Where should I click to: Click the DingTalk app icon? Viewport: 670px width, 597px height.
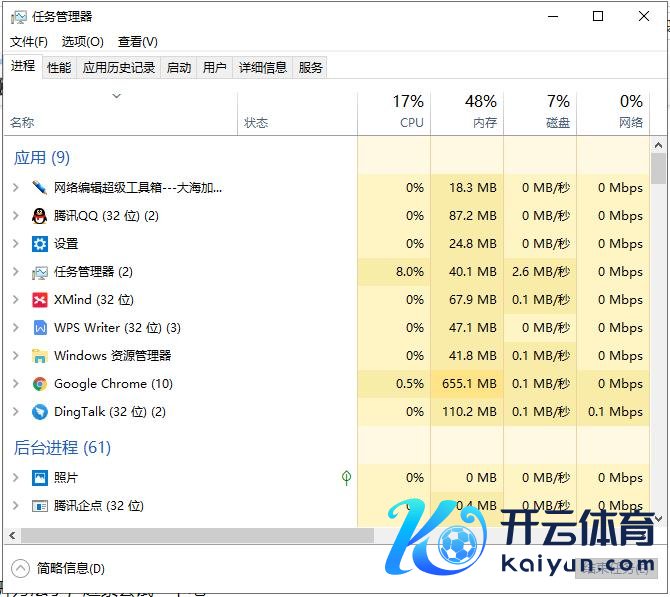40,412
